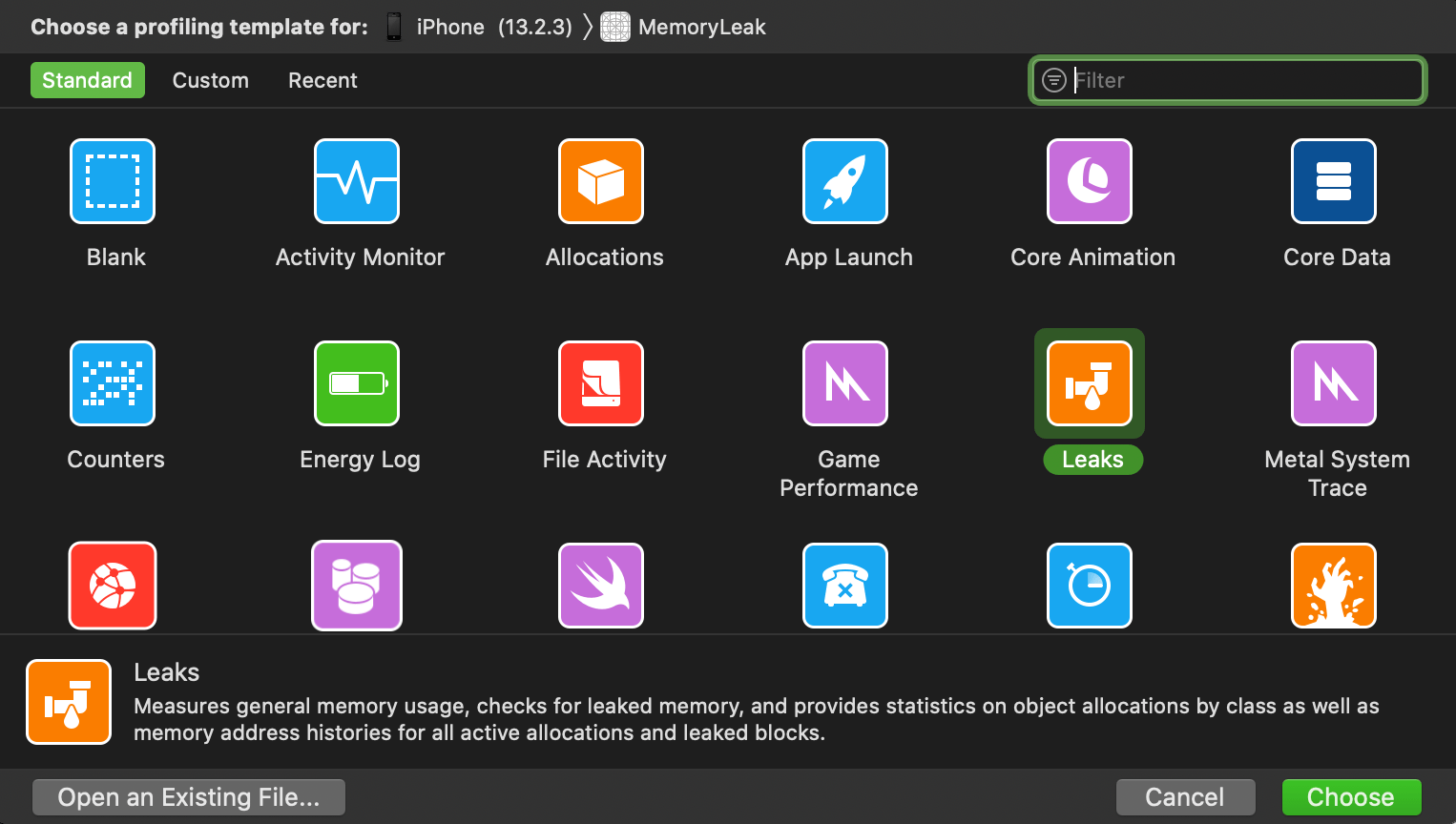Choose the blue telephone template
The width and height of the screenshot is (1456, 824).
click(x=845, y=586)
